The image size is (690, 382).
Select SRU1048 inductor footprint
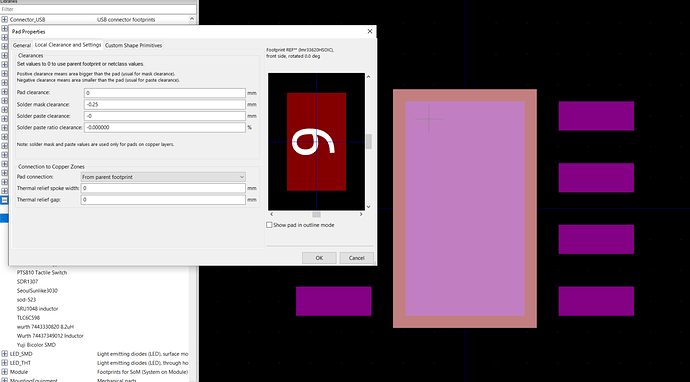tap(37, 309)
